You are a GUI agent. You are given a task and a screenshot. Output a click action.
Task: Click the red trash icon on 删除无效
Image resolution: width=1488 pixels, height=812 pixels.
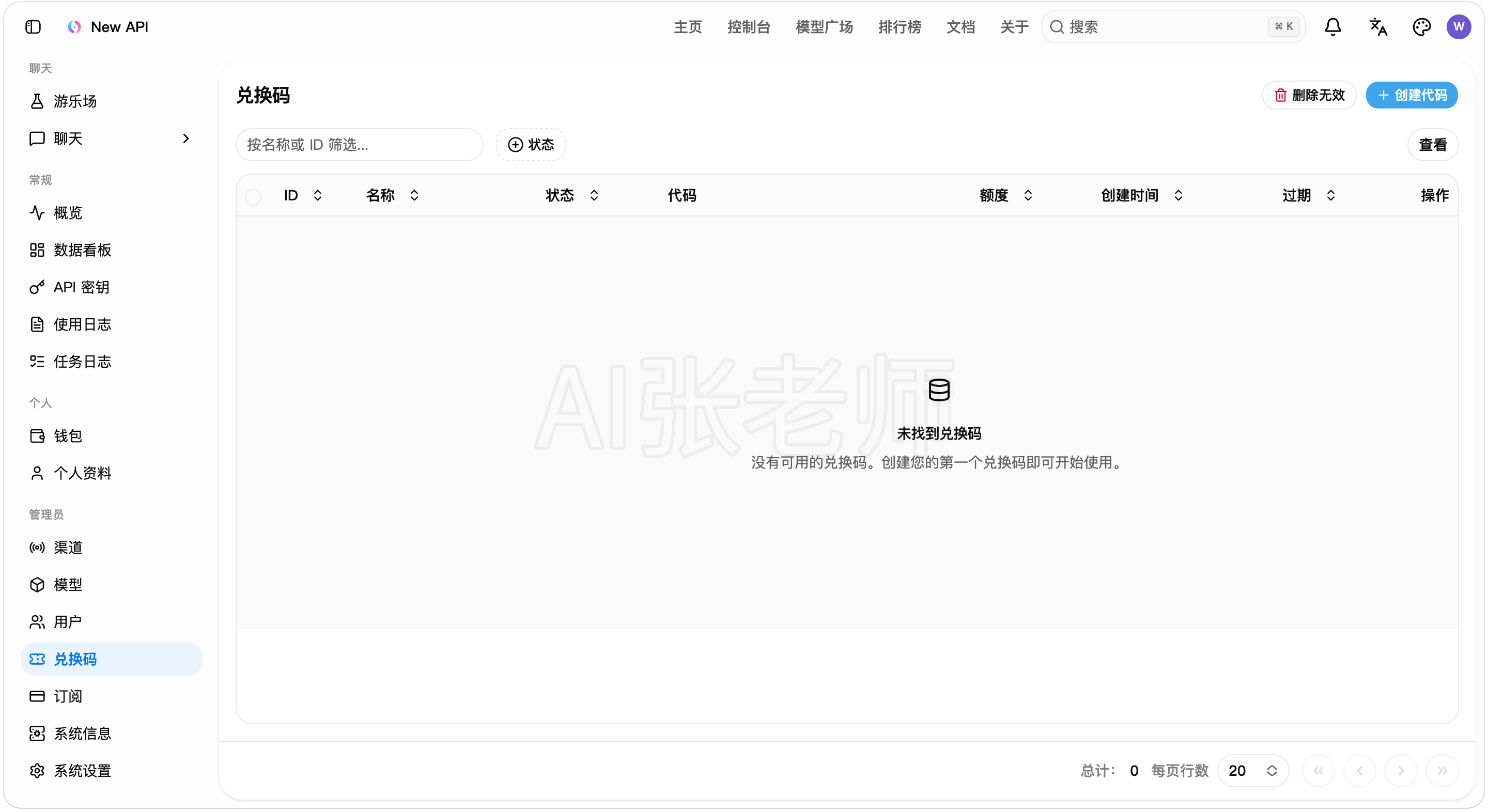click(x=1281, y=95)
